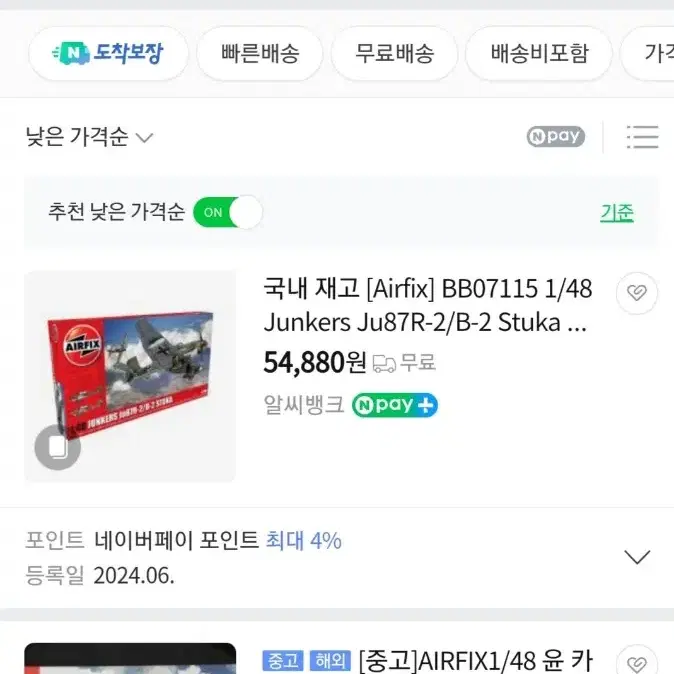Image resolution: width=674 pixels, height=674 pixels.
Task: Open the Airfix Stuka box thumbnail
Action: tap(130, 376)
